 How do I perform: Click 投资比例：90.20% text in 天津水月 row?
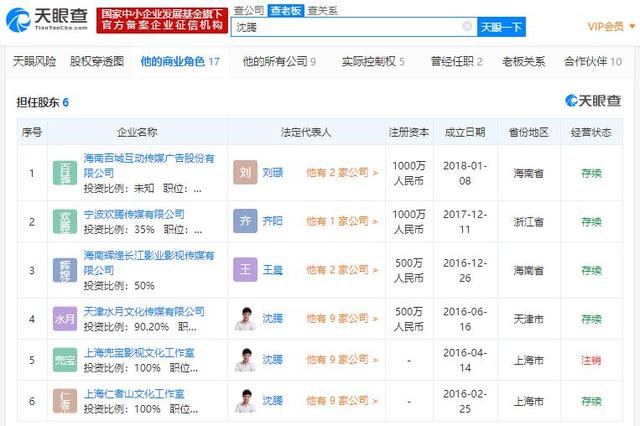pos(126,327)
